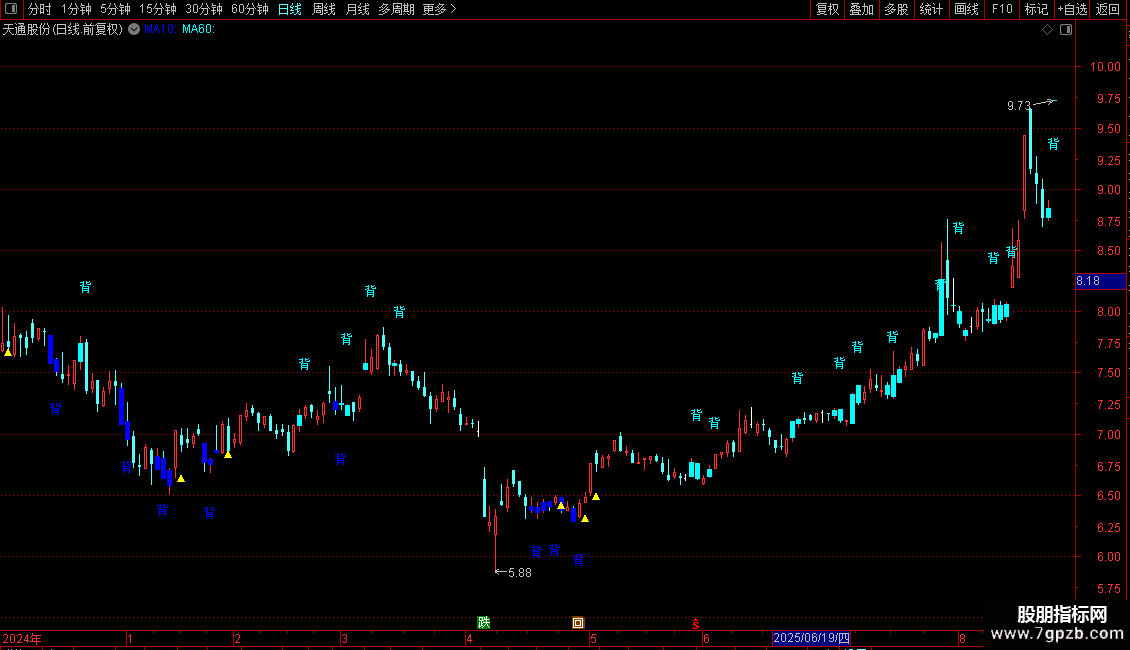Click the 8.18 price cursor label
1130x650 pixels.
pyautogui.click(x=1100, y=281)
